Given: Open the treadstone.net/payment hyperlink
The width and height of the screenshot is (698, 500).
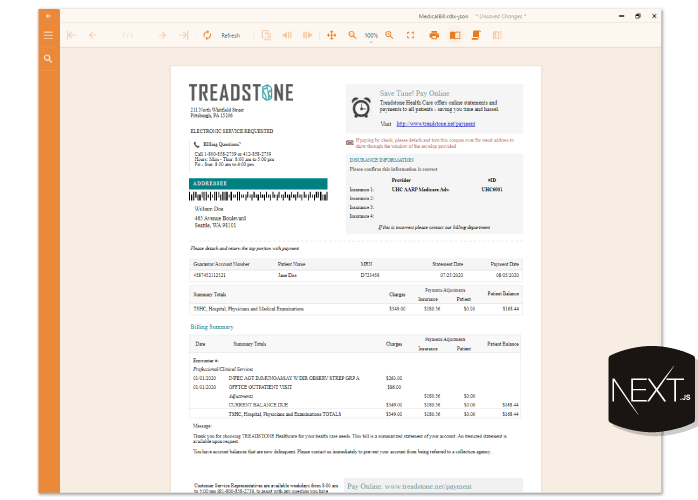Looking at the screenshot, I should pyautogui.click(x=436, y=124).
